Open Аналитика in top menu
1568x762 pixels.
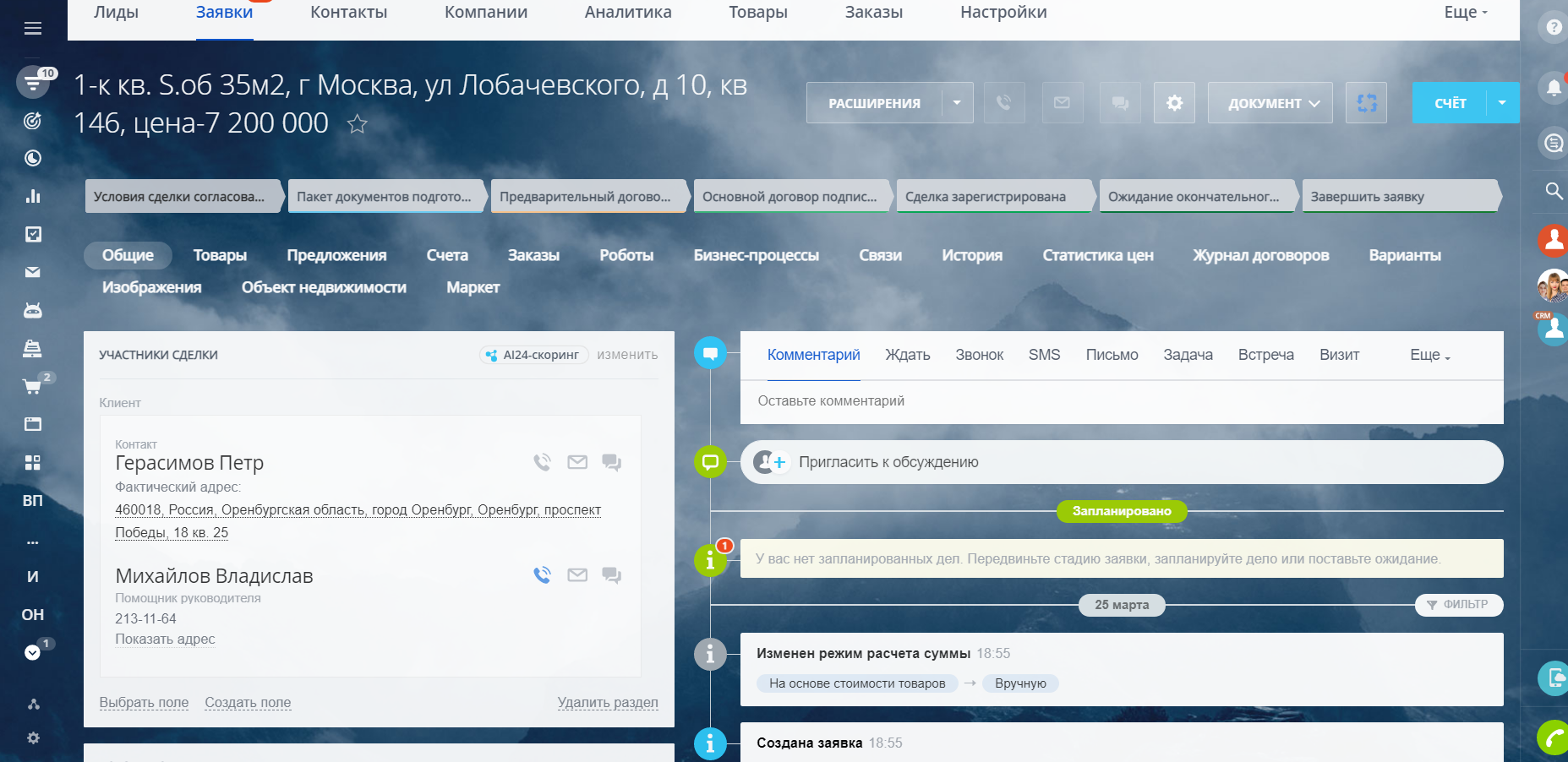[x=628, y=13]
